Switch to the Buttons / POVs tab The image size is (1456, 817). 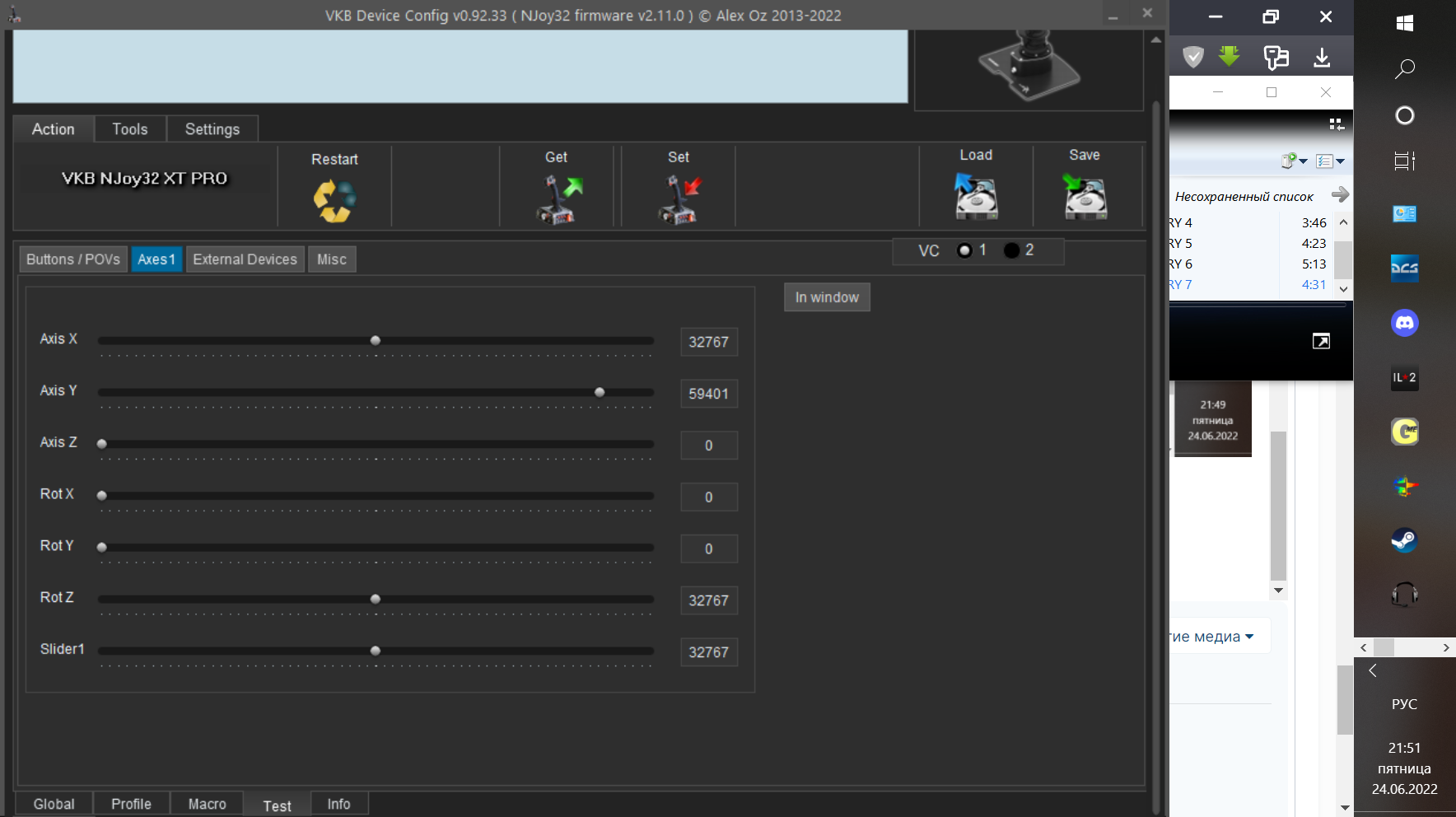(73, 259)
